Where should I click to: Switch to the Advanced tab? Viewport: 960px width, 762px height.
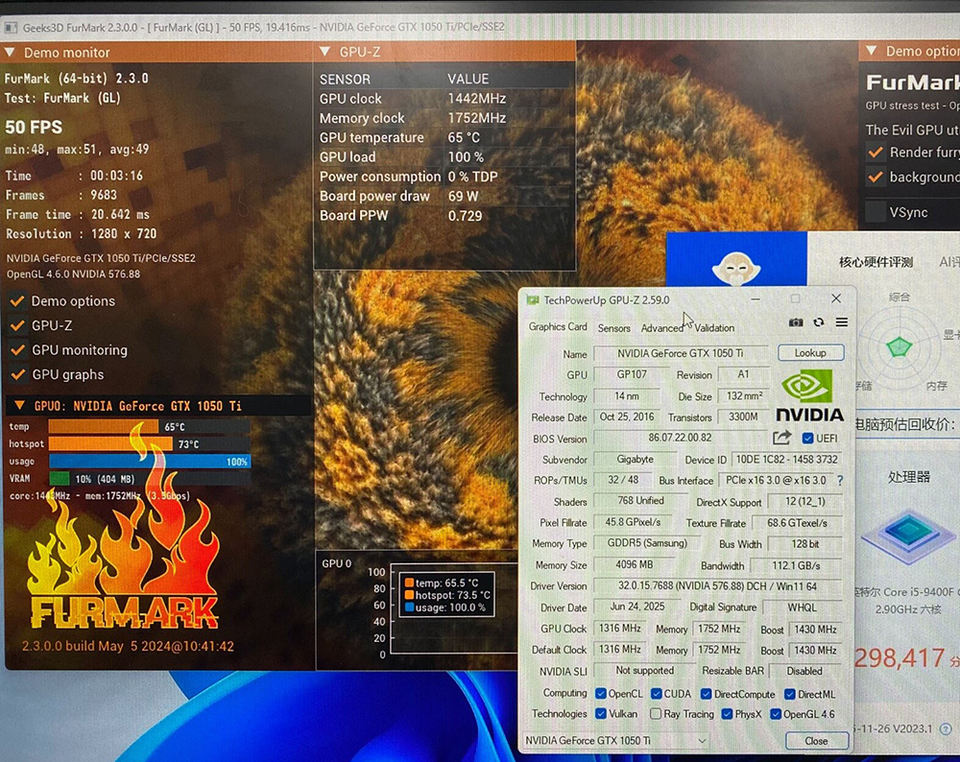pos(662,328)
